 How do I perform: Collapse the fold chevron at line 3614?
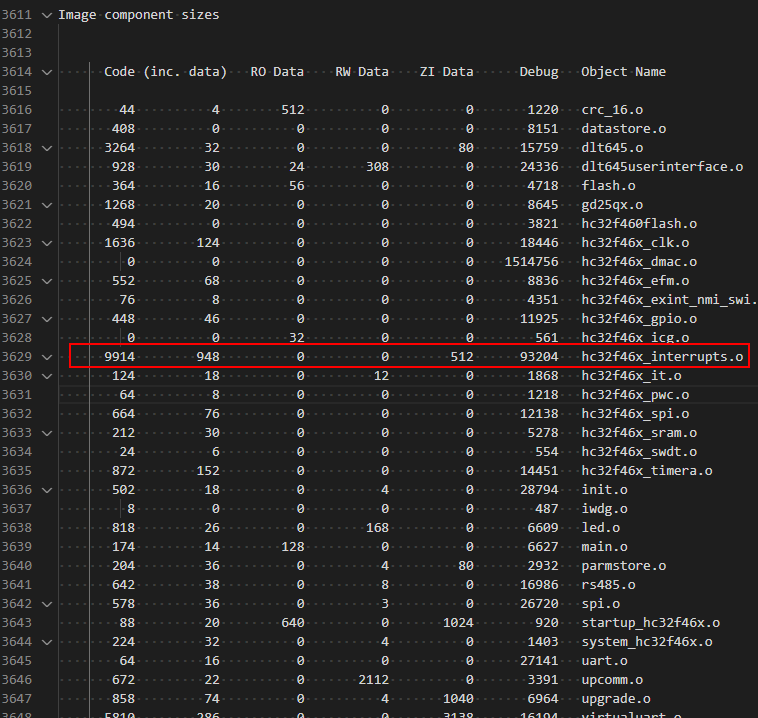pos(47,73)
